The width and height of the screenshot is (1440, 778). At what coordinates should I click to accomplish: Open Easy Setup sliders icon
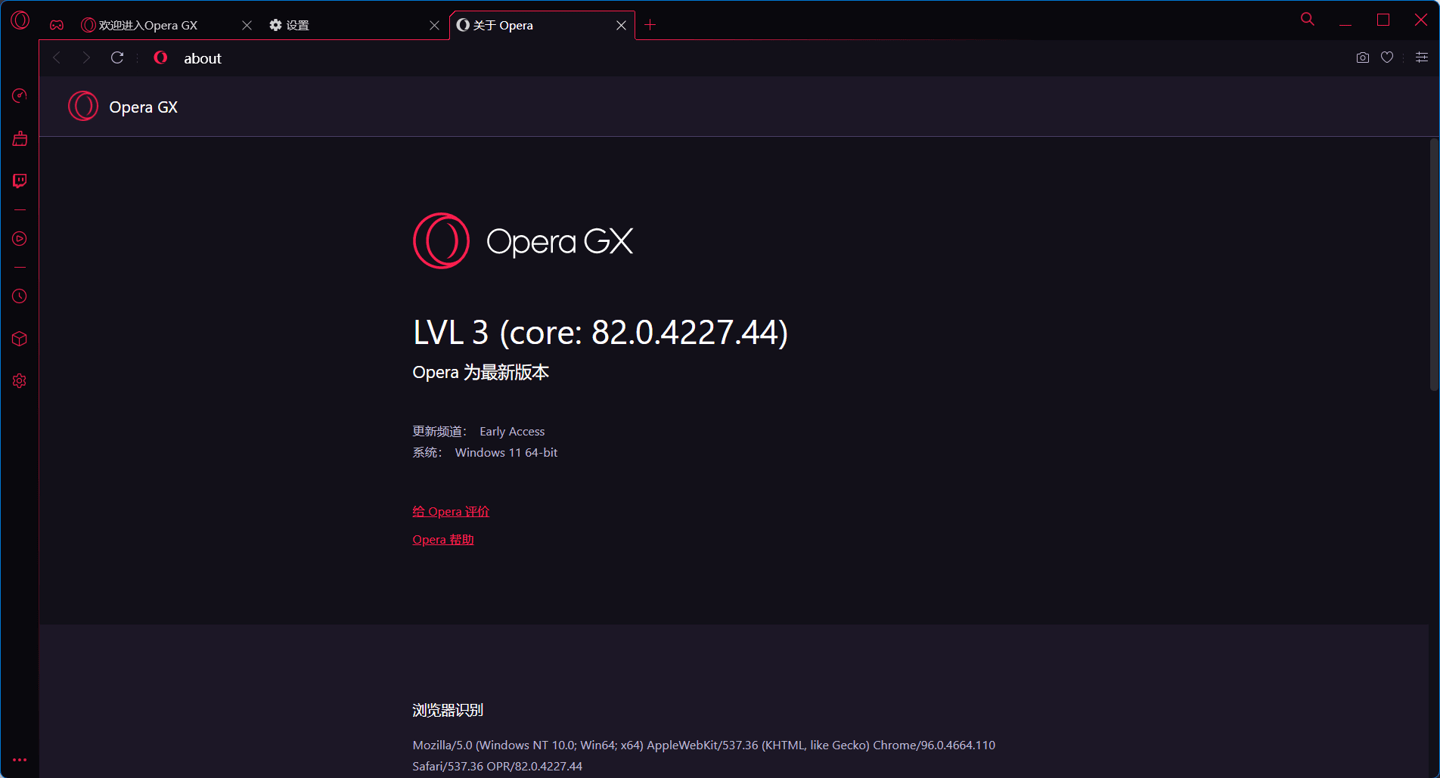click(x=1421, y=58)
